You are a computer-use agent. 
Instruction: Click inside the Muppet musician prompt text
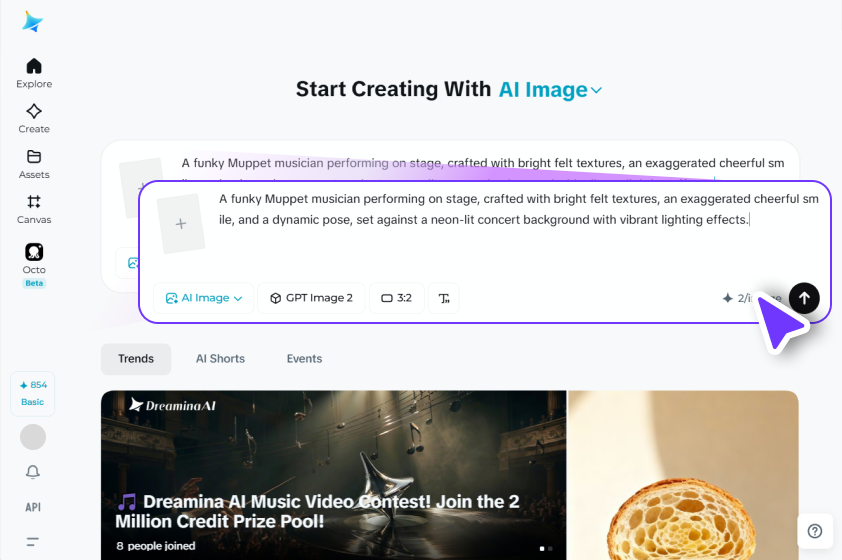tap(519, 209)
